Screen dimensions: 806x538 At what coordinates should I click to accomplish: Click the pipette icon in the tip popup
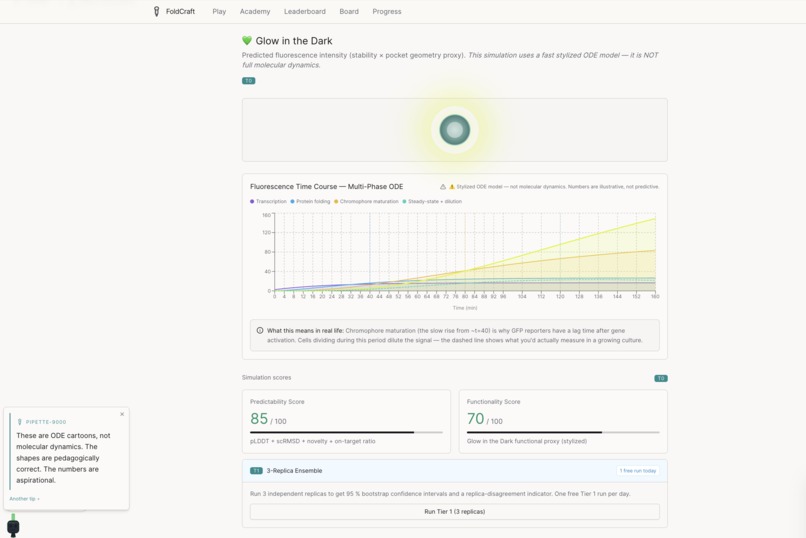pos(20,422)
